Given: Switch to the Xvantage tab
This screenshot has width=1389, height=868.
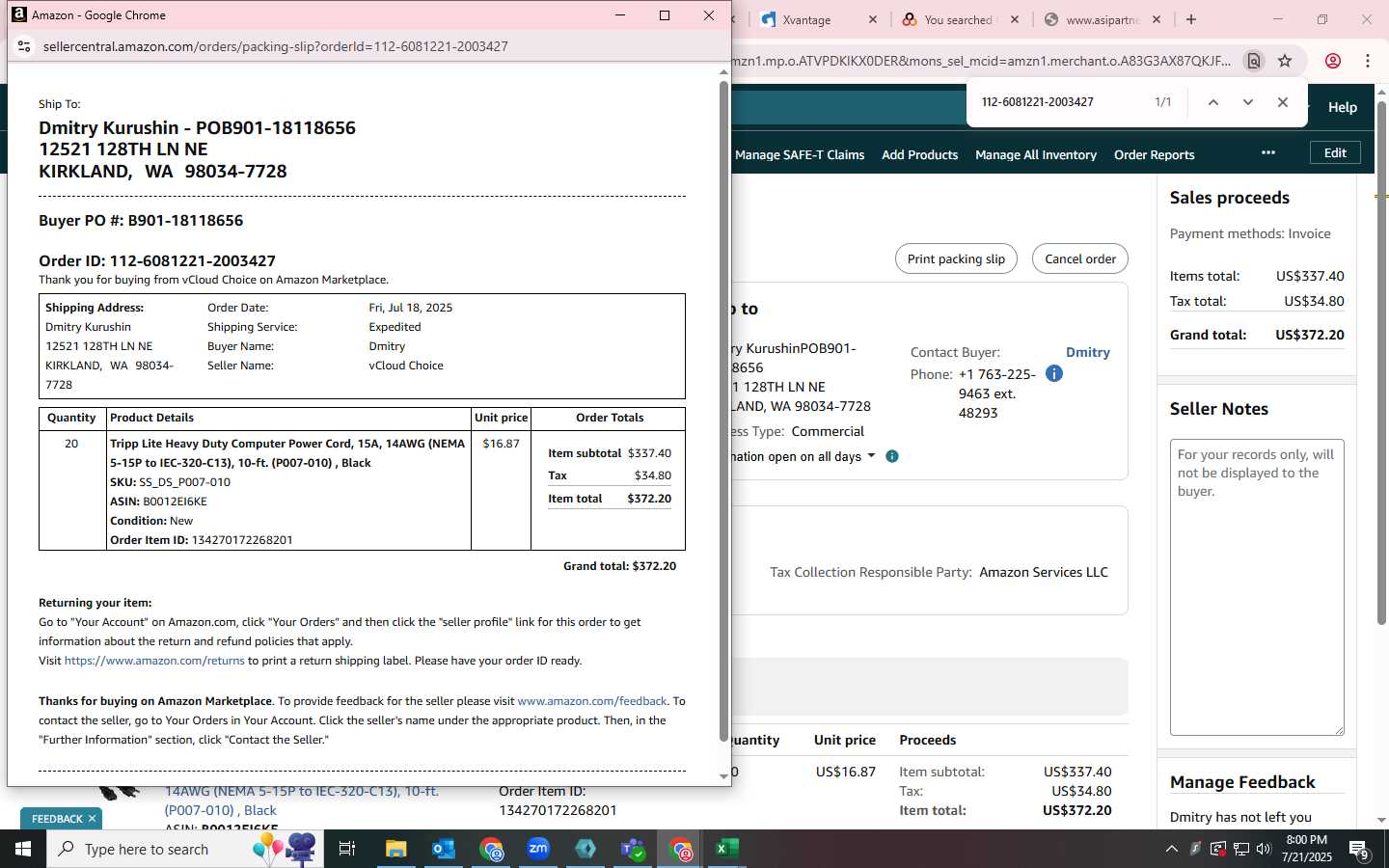Looking at the screenshot, I should (806, 19).
